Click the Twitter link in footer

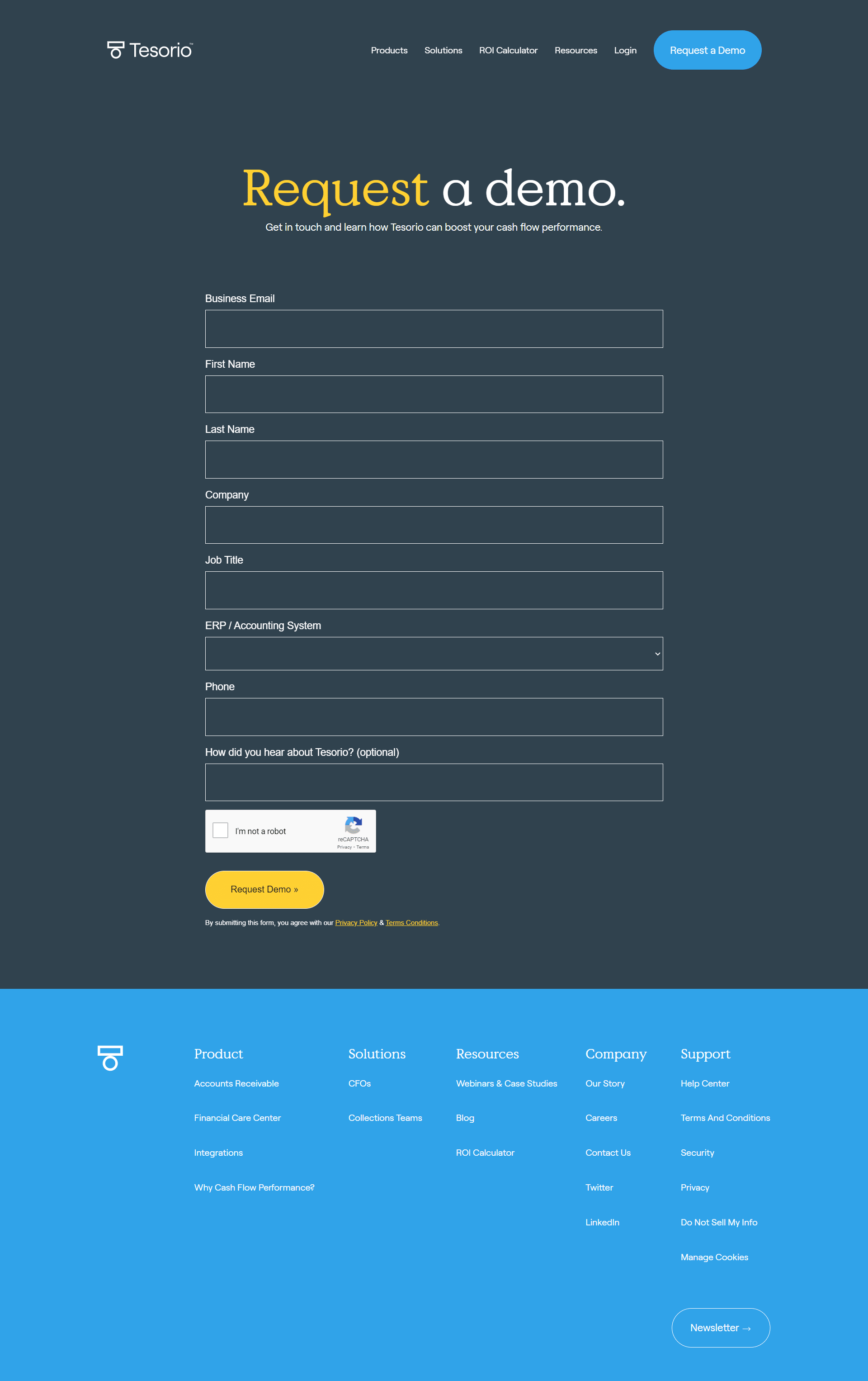pos(599,1188)
